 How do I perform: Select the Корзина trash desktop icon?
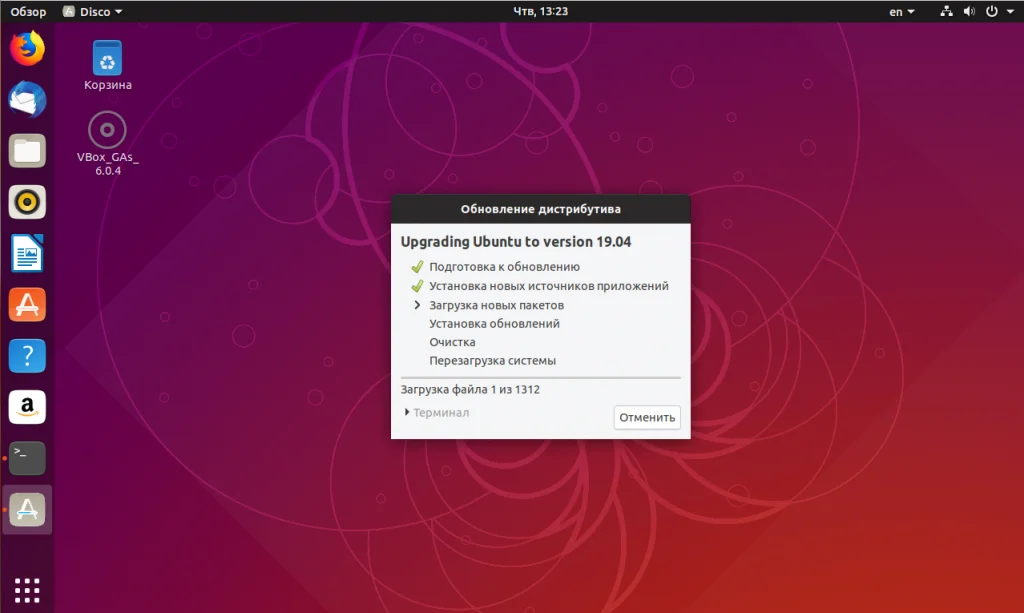[107, 65]
